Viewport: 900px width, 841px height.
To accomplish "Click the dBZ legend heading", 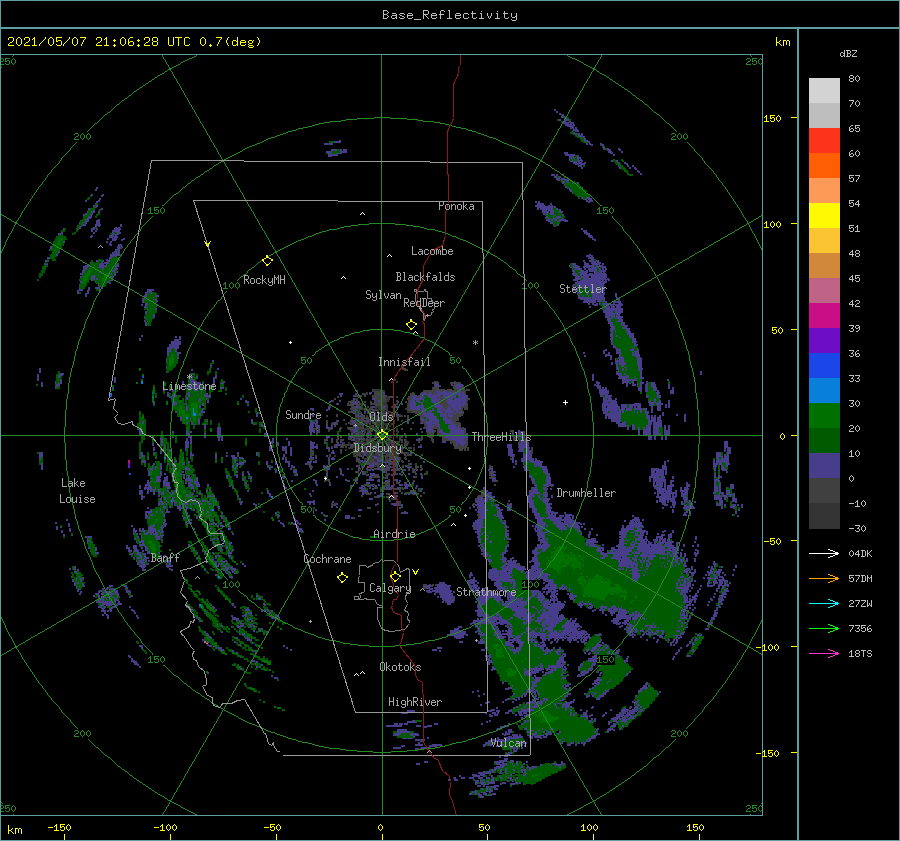I will [848, 53].
